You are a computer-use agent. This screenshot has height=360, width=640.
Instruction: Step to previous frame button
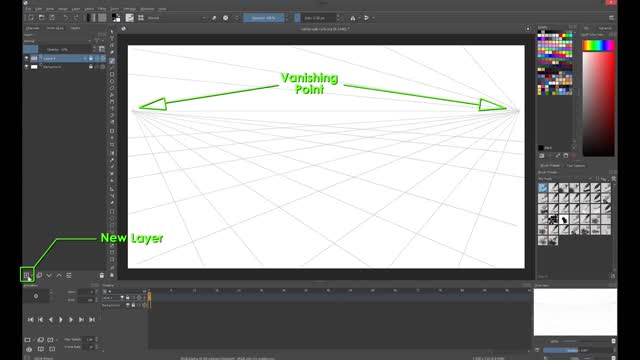(51, 320)
